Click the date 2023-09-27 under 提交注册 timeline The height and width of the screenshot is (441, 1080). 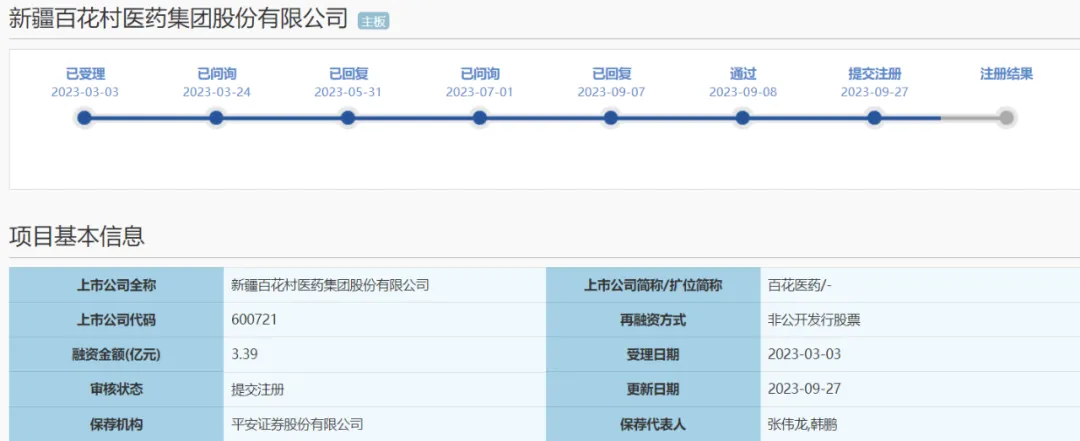(x=875, y=92)
